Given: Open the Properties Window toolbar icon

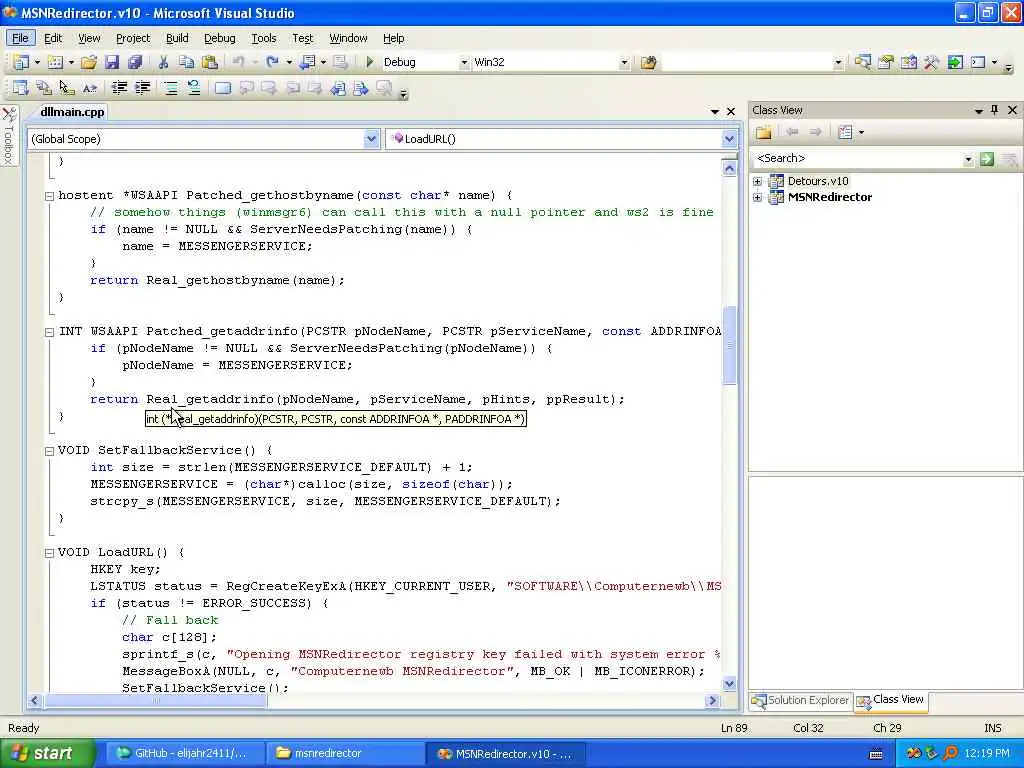Looking at the screenshot, I should coord(886,63).
